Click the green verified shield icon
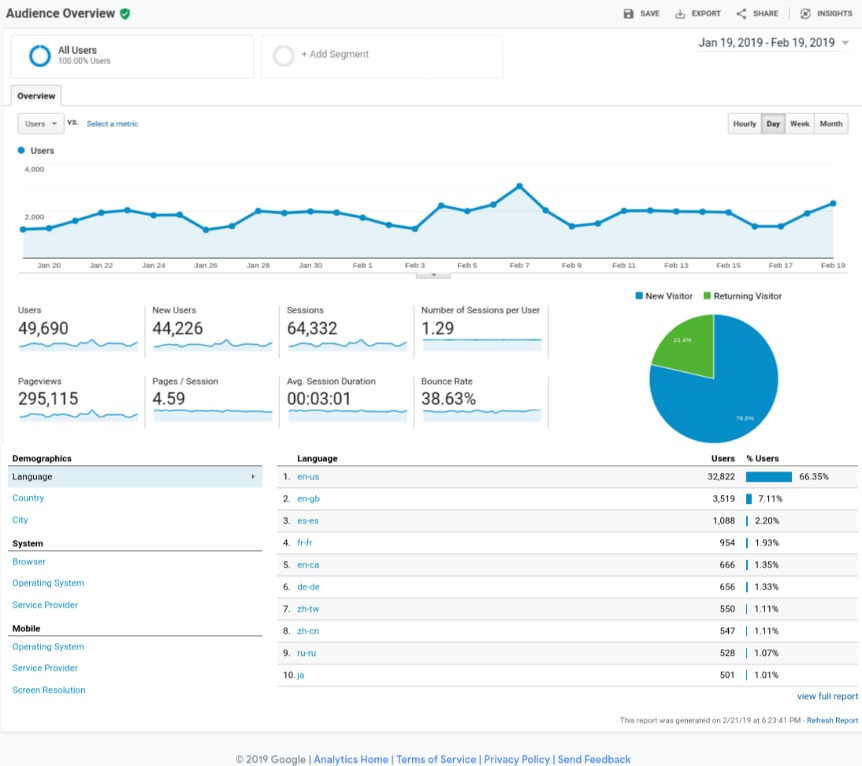The image size is (862, 766). [125, 14]
